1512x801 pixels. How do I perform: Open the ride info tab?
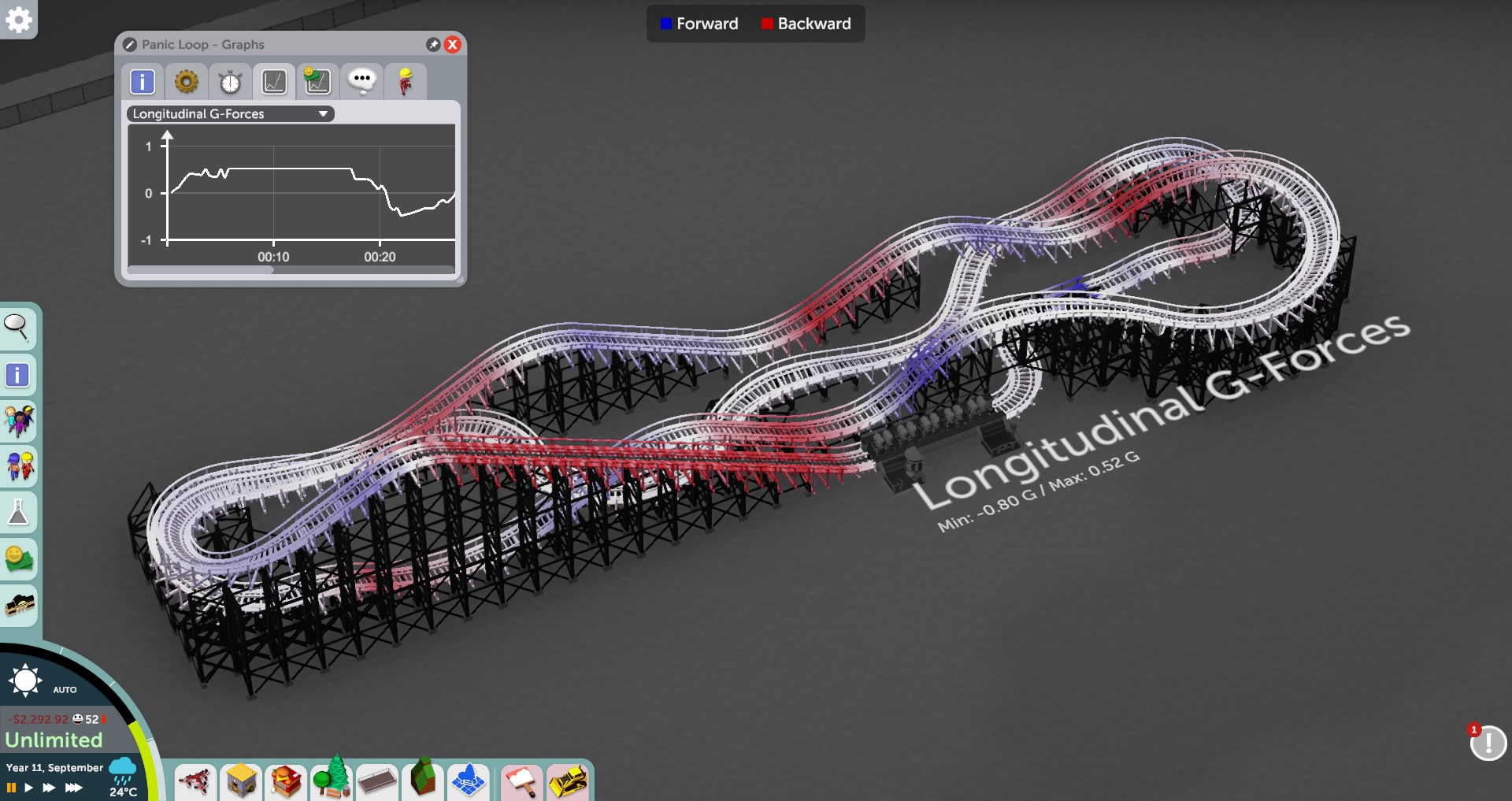pyautogui.click(x=143, y=82)
